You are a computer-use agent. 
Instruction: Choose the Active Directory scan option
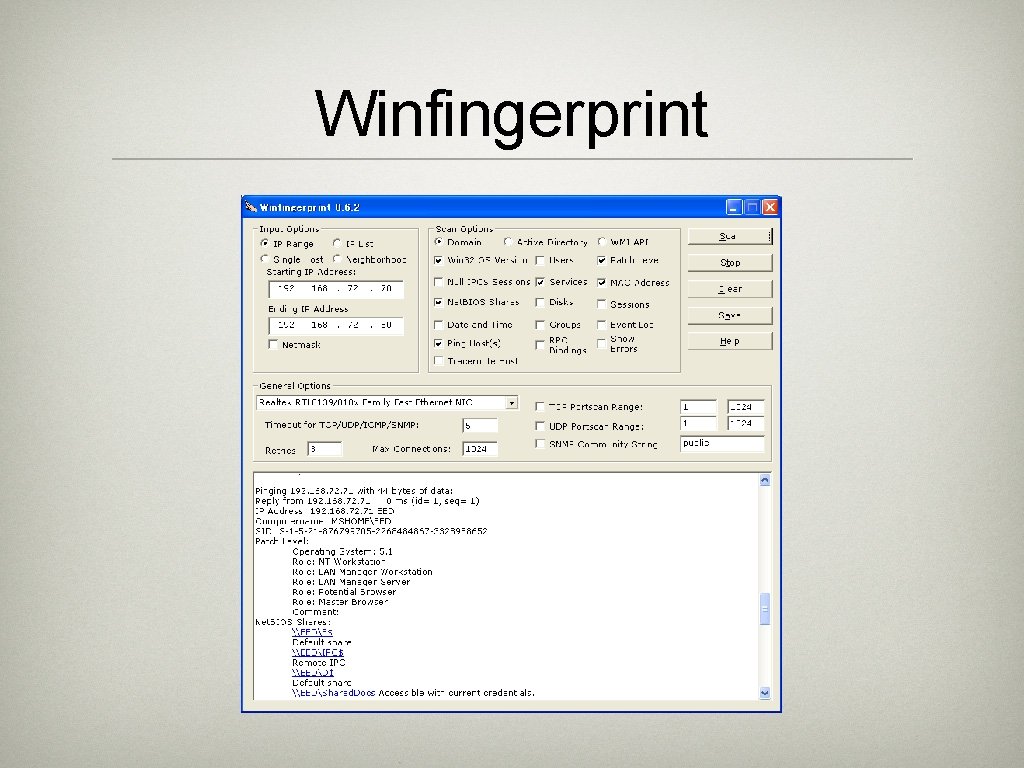pos(507,242)
